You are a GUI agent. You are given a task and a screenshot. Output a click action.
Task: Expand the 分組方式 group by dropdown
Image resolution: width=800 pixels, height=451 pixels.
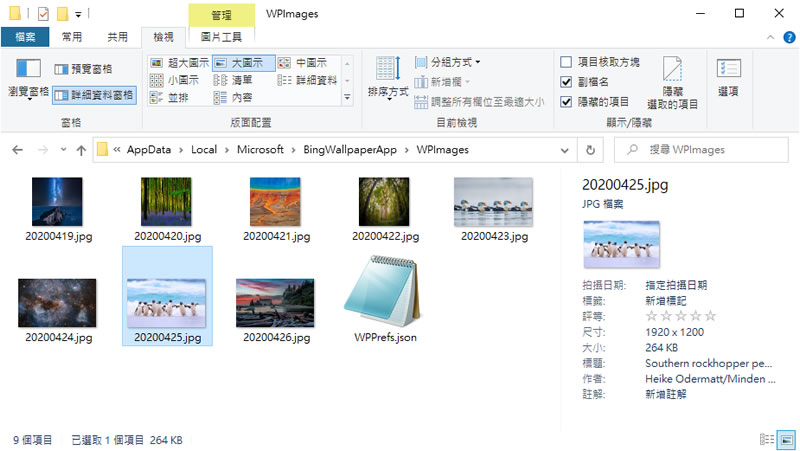point(454,62)
